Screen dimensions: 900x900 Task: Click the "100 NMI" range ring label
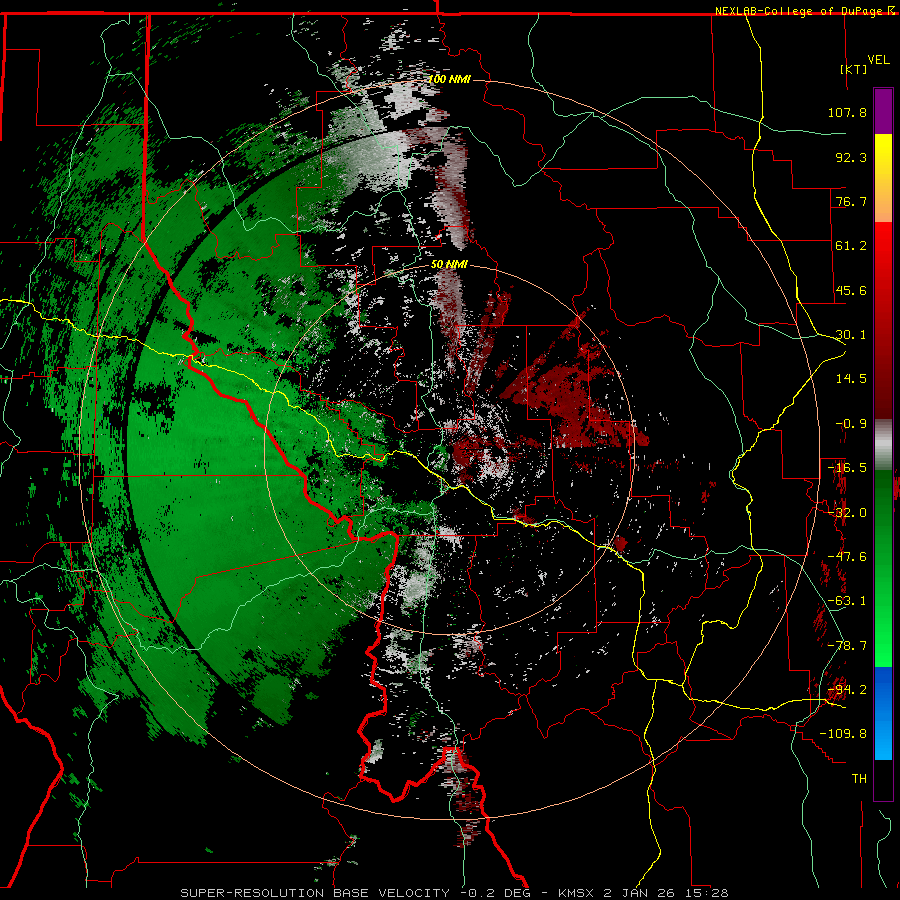[449, 79]
